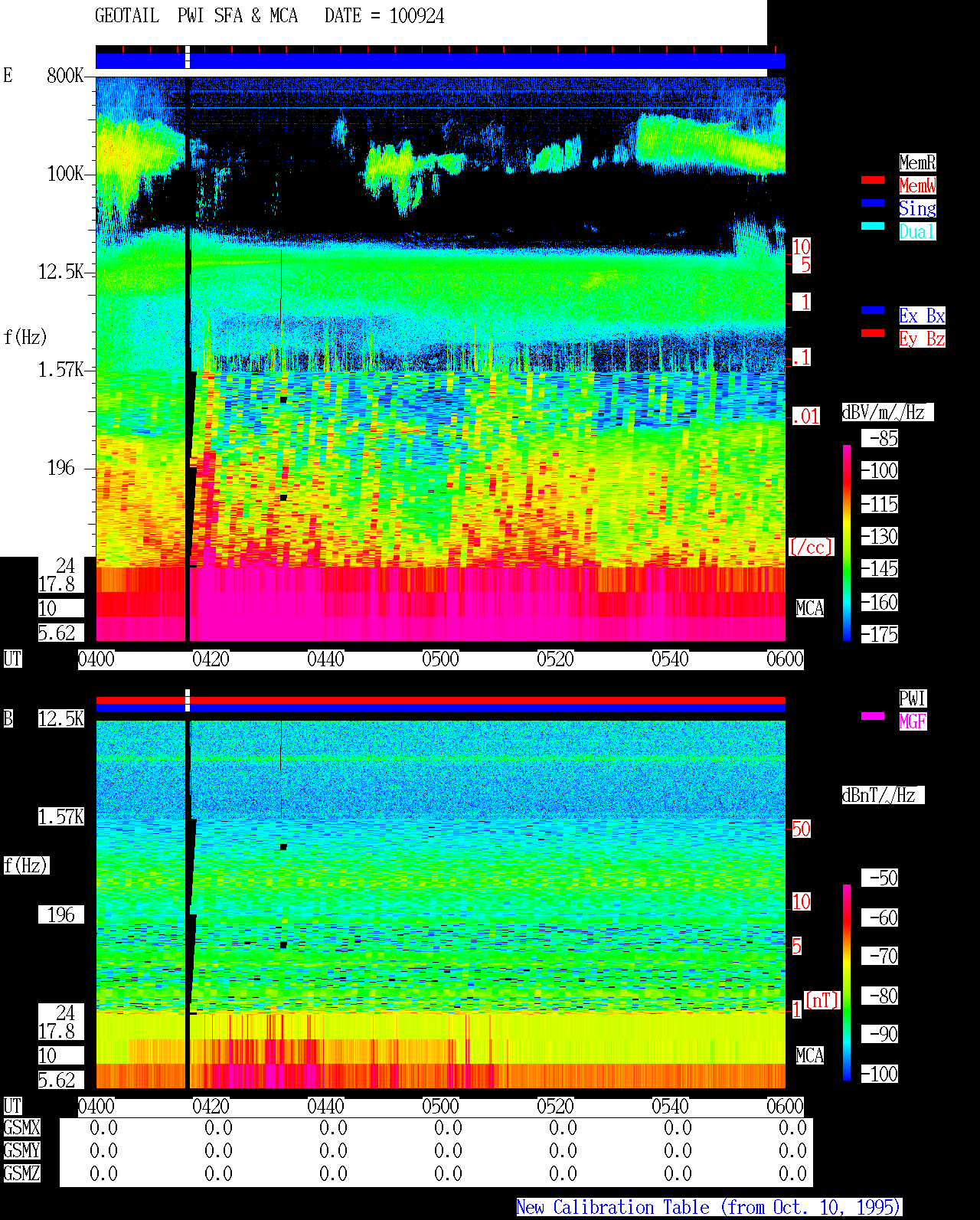
Task: Click the 0500 time tick under E panel
Action: click(x=440, y=659)
